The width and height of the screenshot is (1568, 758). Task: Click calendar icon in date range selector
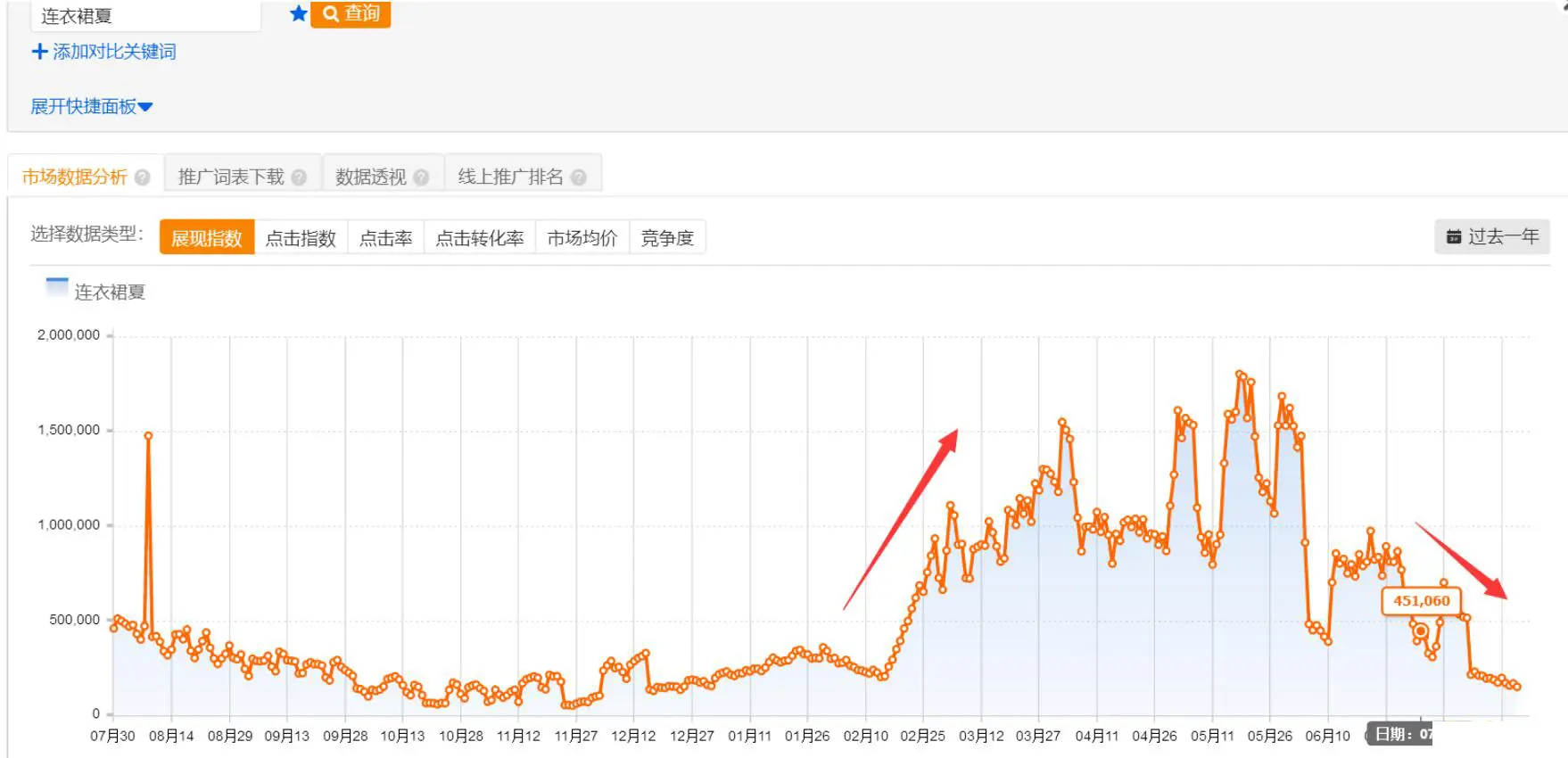pyautogui.click(x=1453, y=236)
